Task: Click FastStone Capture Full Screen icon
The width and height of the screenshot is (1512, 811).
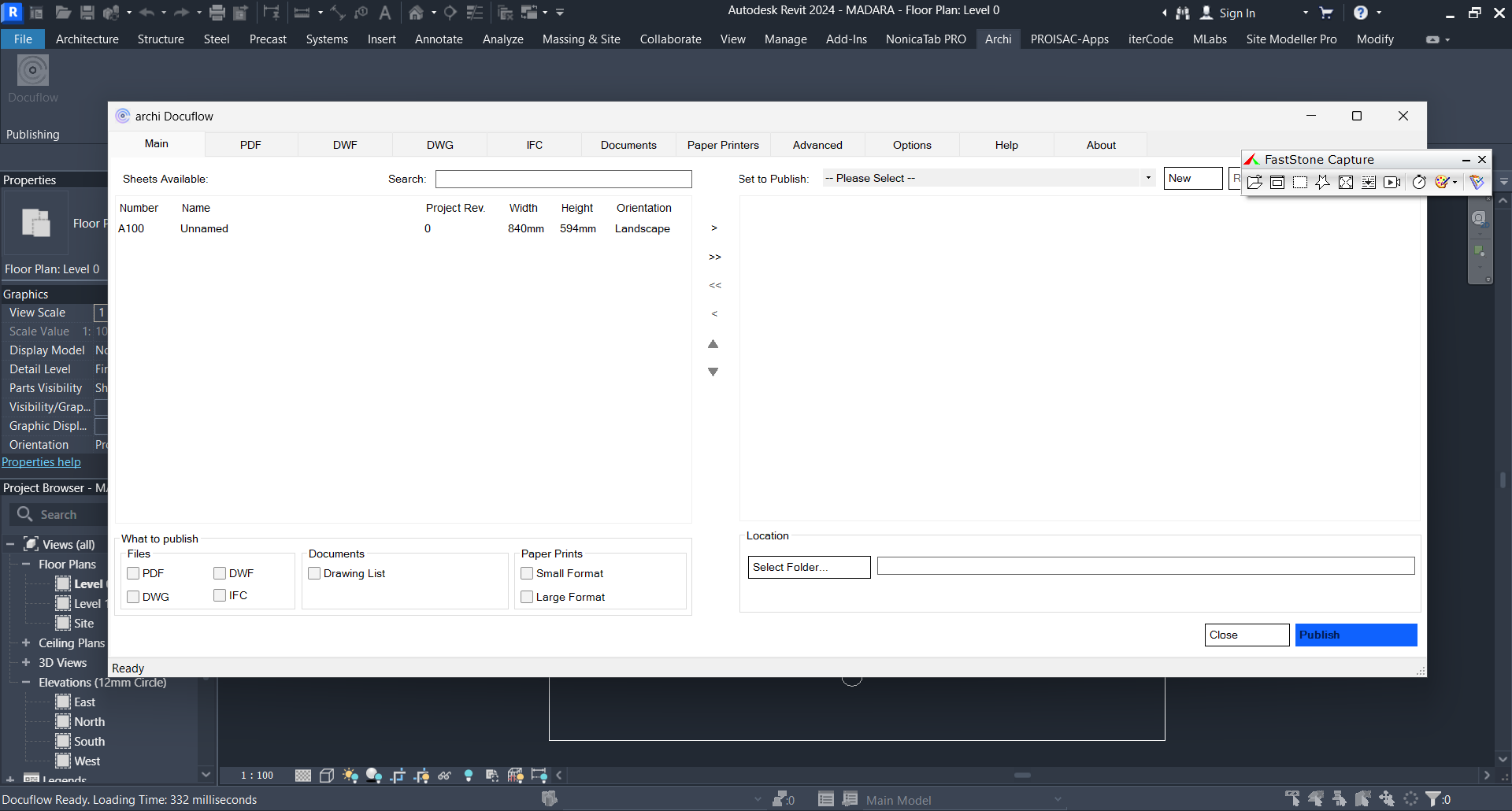Action: 1346,183
